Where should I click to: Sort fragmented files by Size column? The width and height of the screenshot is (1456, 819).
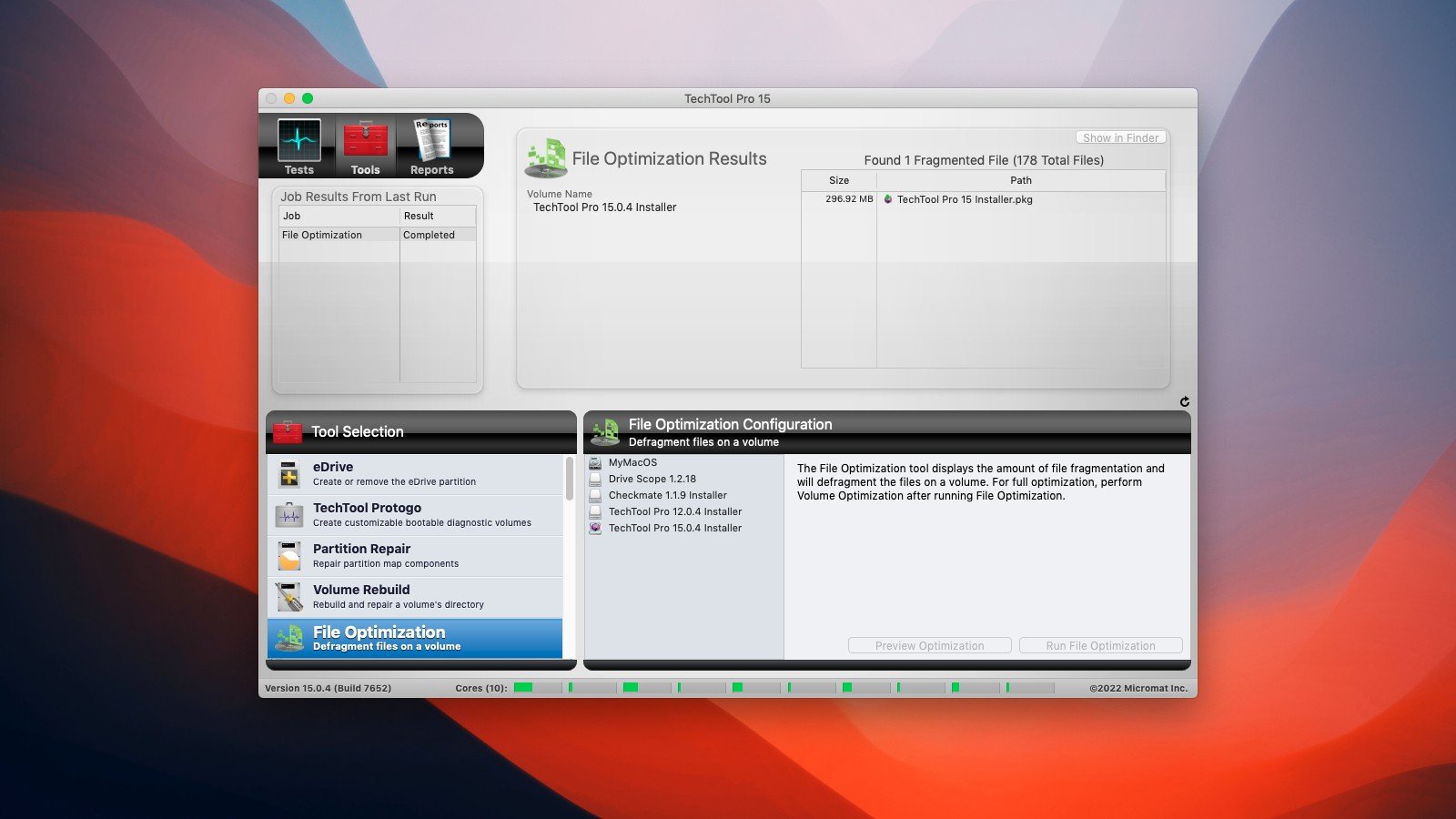pos(839,180)
